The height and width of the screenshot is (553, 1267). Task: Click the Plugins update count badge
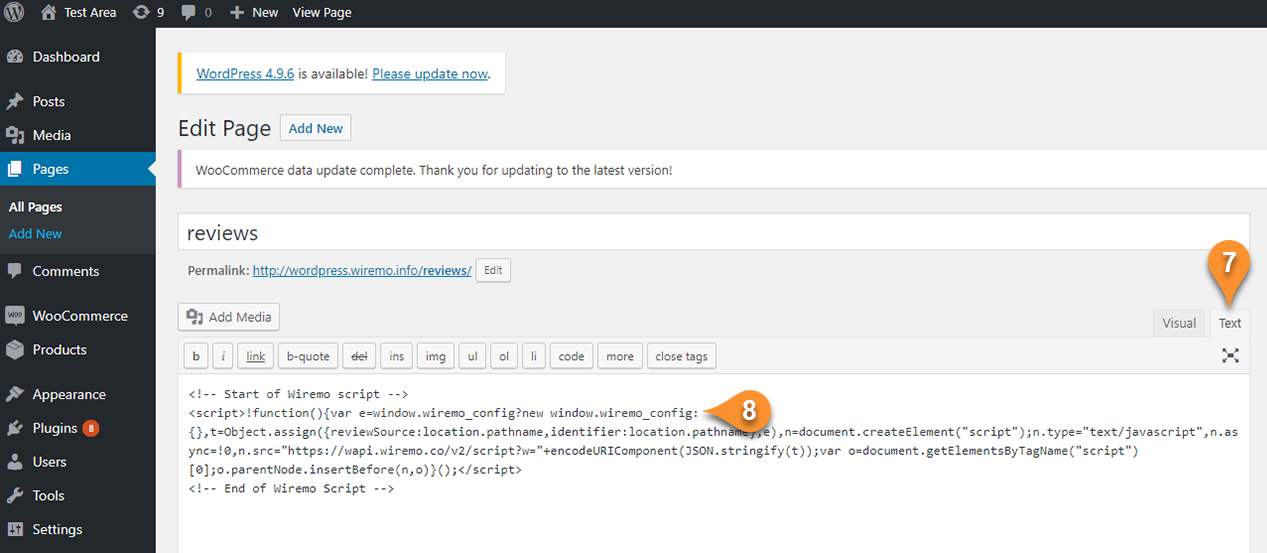(x=90, y=428)
